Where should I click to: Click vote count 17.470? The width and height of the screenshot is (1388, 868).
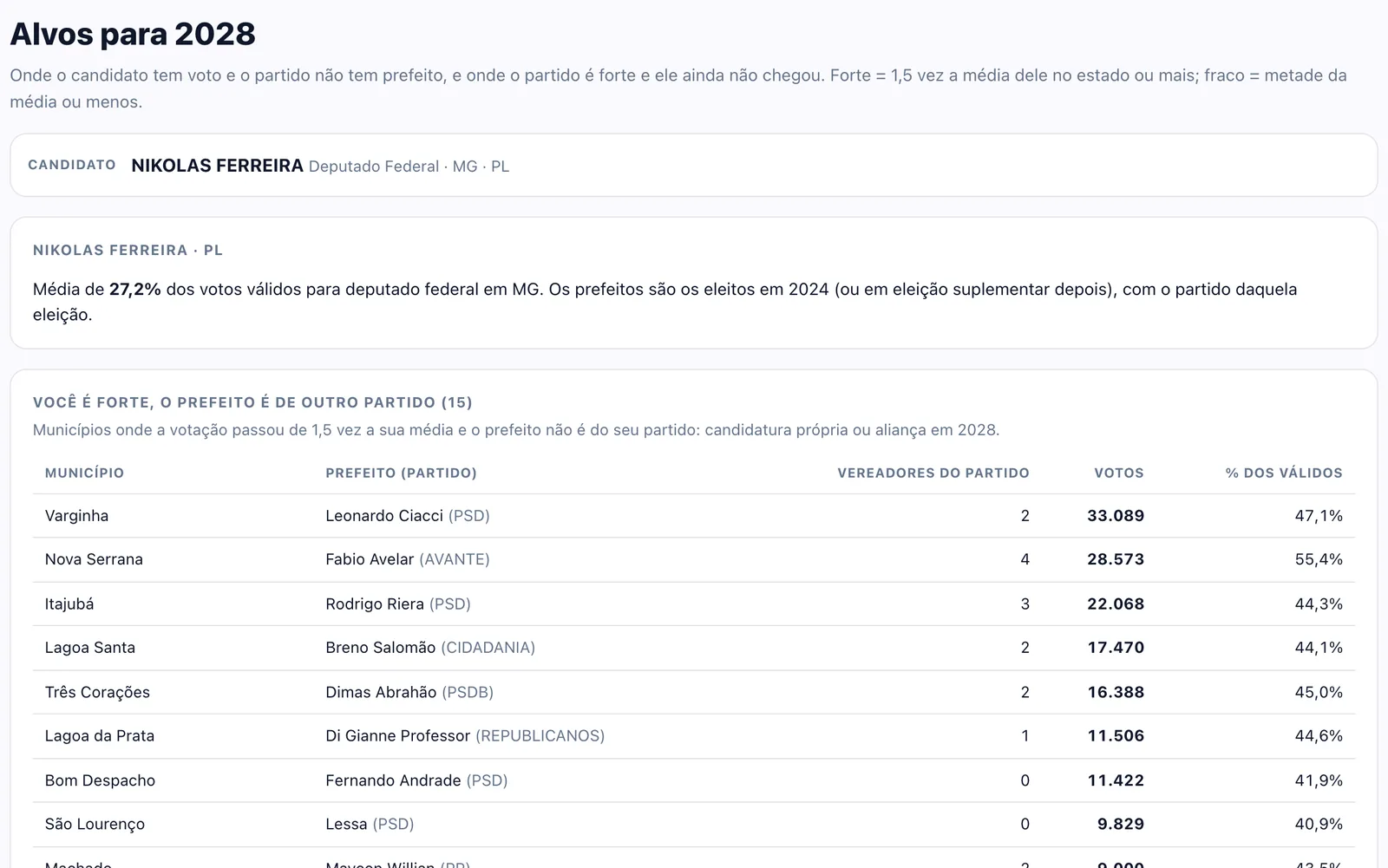(1116, 648)
